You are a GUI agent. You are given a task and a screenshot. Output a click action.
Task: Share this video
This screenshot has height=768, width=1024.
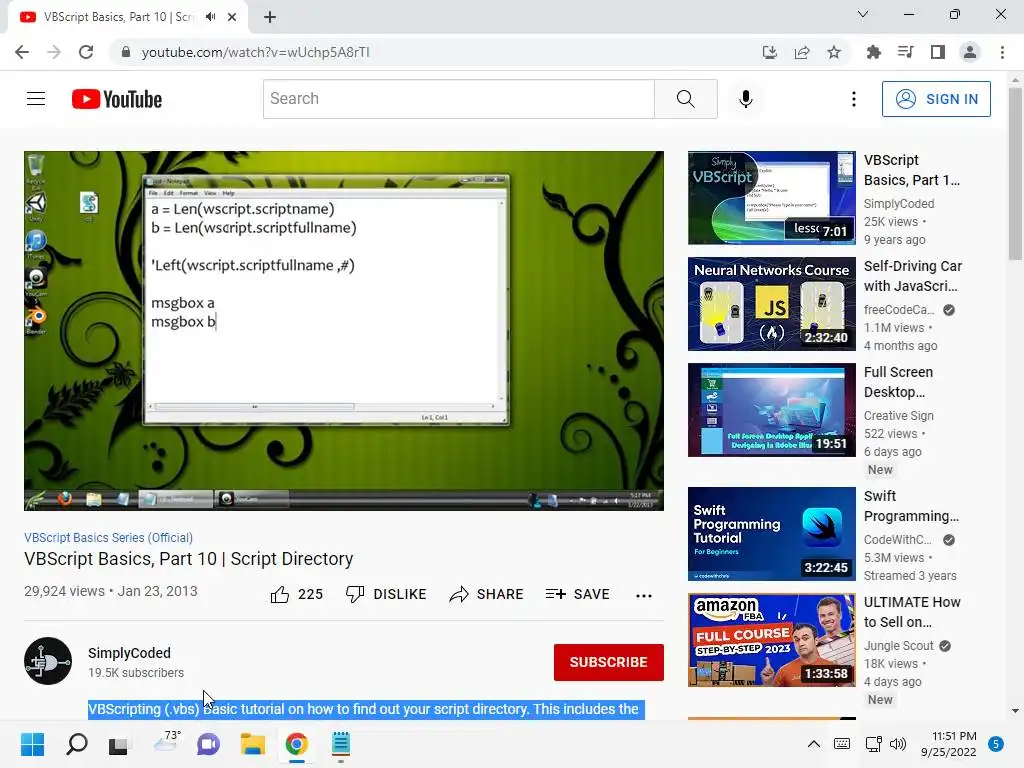(487, 594)
